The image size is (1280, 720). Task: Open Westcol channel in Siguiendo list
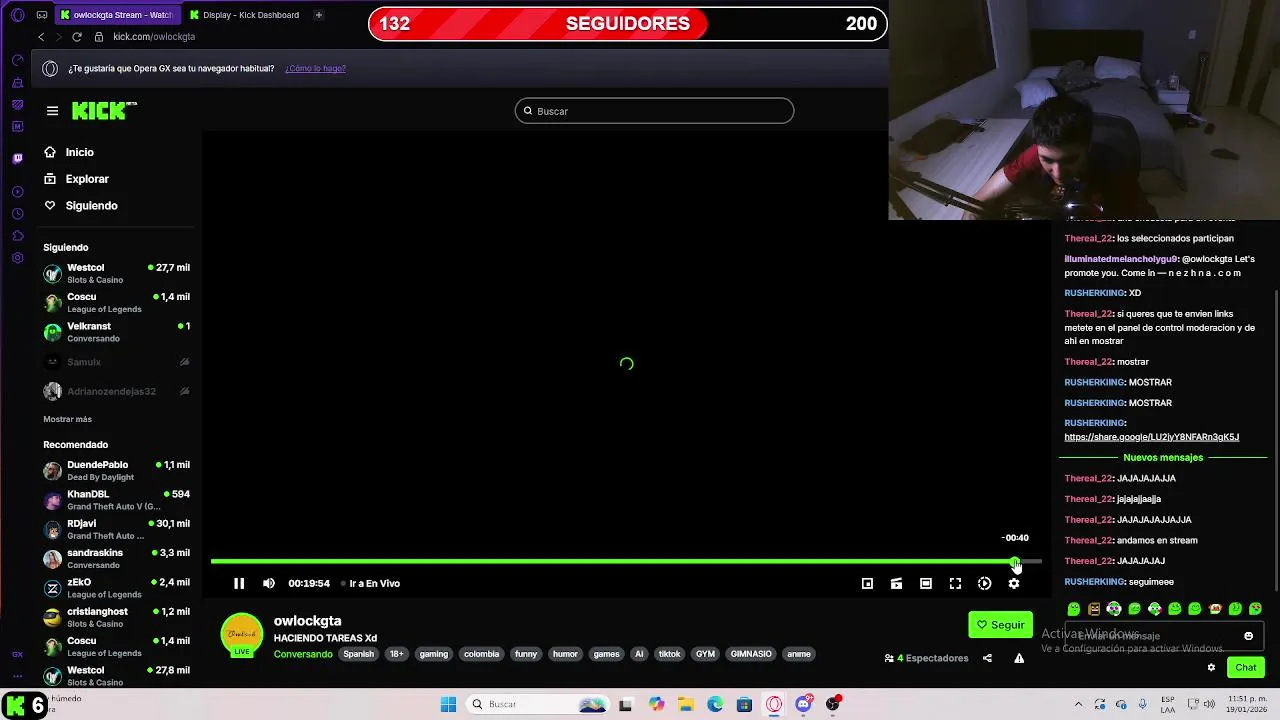tap(116, 273)
